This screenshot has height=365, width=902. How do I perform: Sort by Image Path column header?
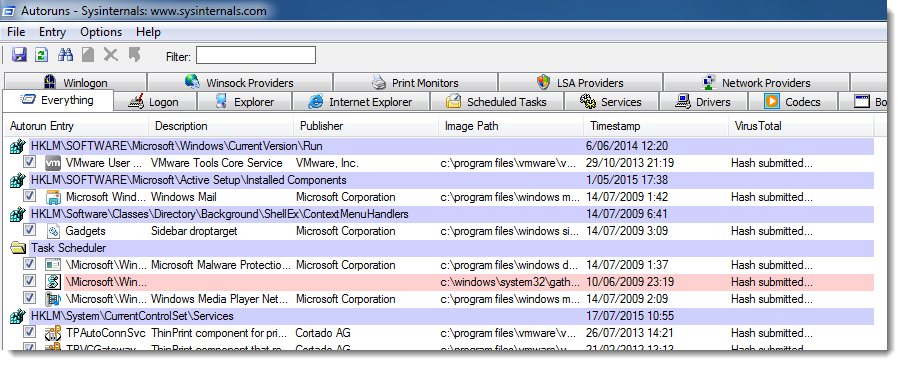pos(511,126)
